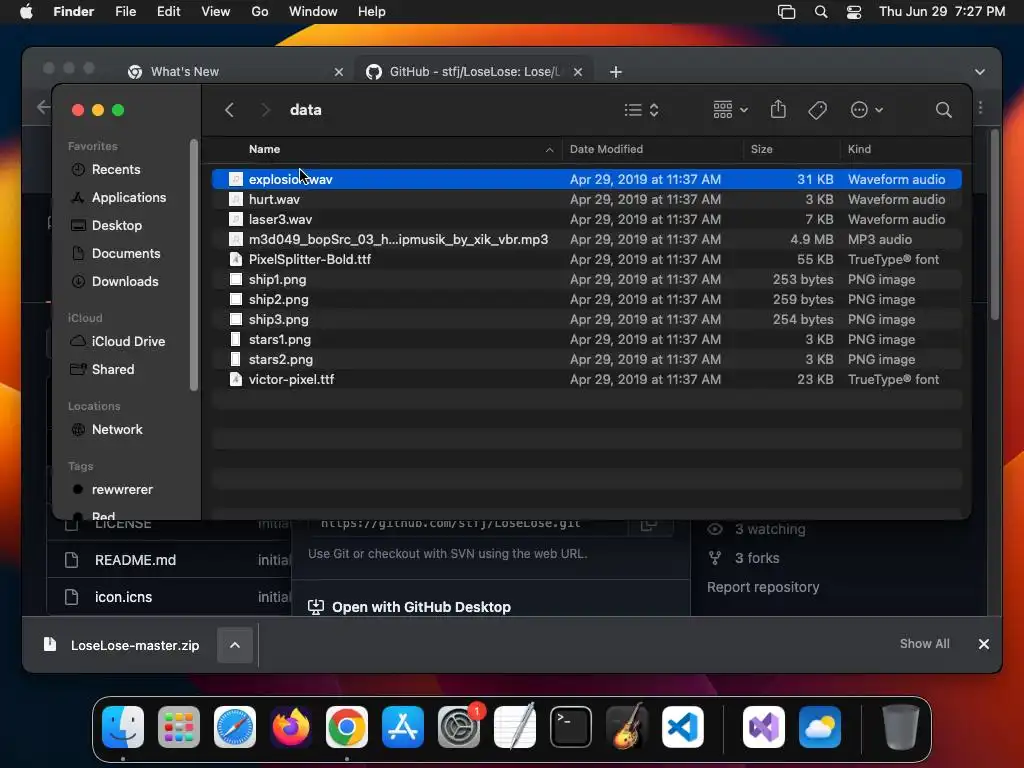Sort files by Kind column
The image size is (1024, 768).
(x=859, y=149)
